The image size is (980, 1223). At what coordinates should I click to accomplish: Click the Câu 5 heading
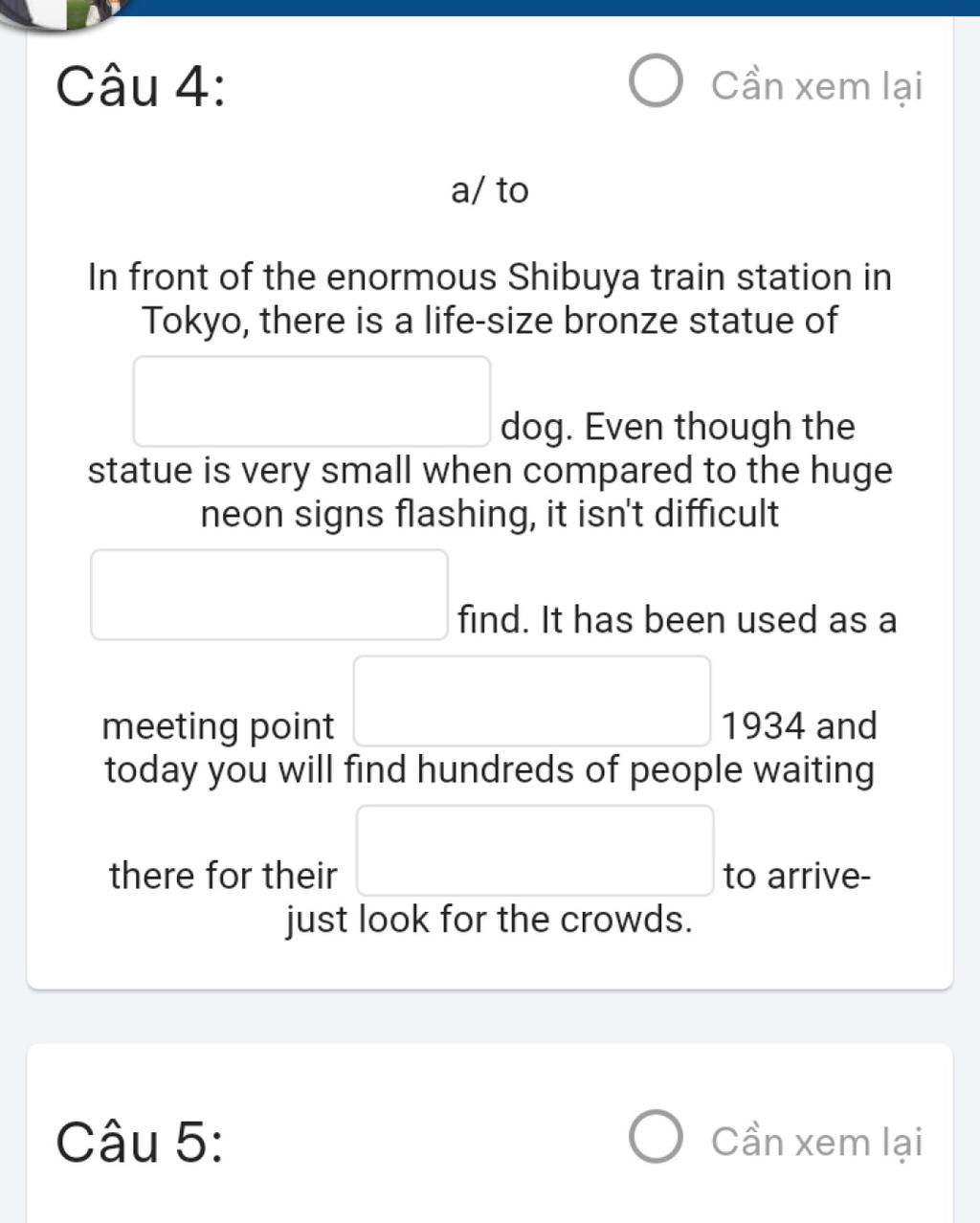[x=140, y=1143]
